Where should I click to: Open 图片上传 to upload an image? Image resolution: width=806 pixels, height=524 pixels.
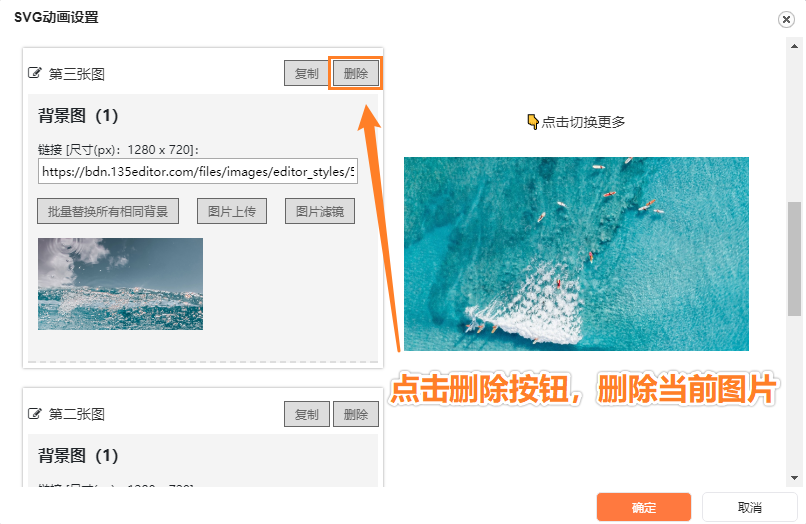pos(232,211)
